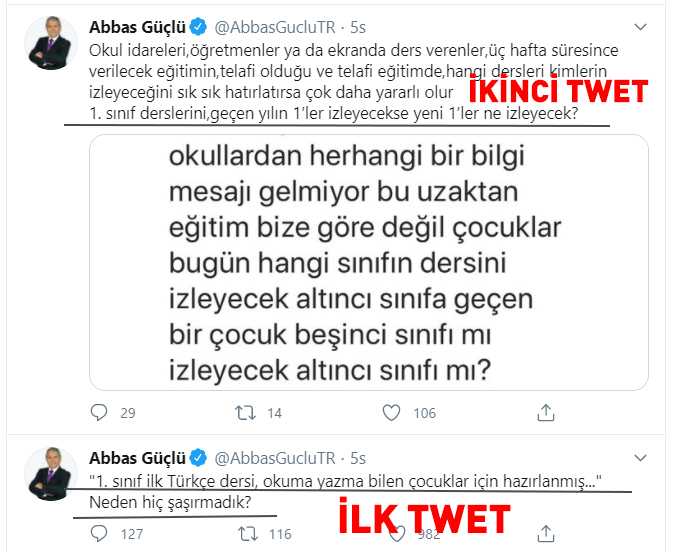Retweet the tweet with 14 retweets
Viewport: 686px width, 552px height.
click(x=245, y=412)
